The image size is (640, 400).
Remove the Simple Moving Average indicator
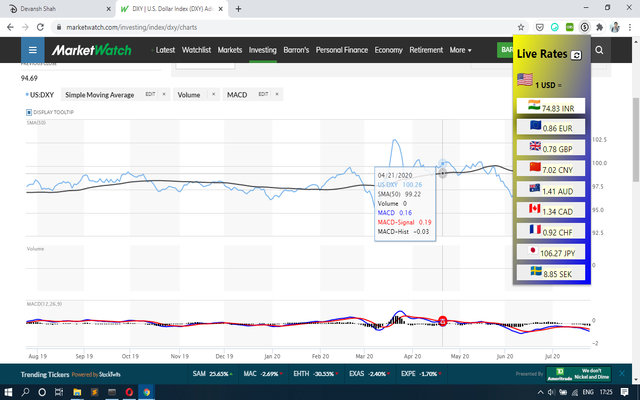[164, 94]
